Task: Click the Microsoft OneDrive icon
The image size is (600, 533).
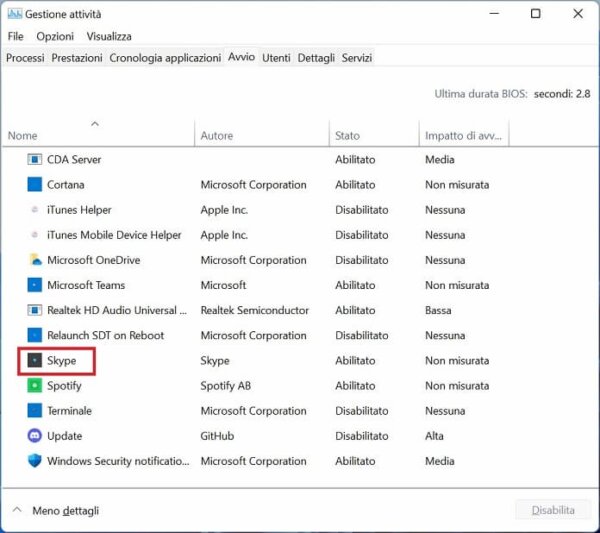Action: pyautogui.click(x=35, y=260)
